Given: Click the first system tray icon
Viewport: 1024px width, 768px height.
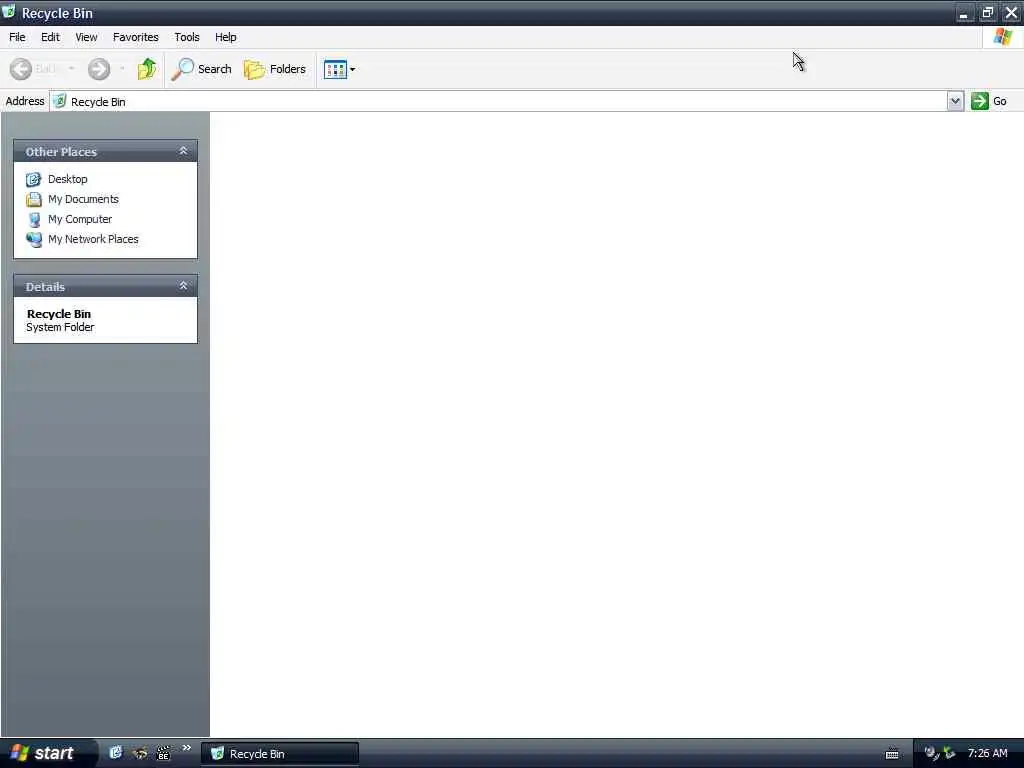Looking at the screenshot, I should pos(932,753).
